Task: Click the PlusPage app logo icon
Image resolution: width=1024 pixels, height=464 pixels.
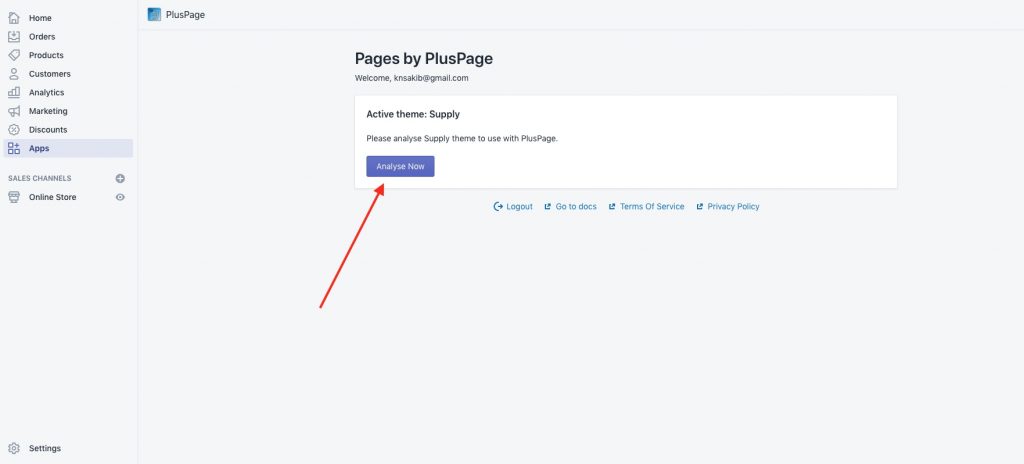Action: click(x=154, y=14)
